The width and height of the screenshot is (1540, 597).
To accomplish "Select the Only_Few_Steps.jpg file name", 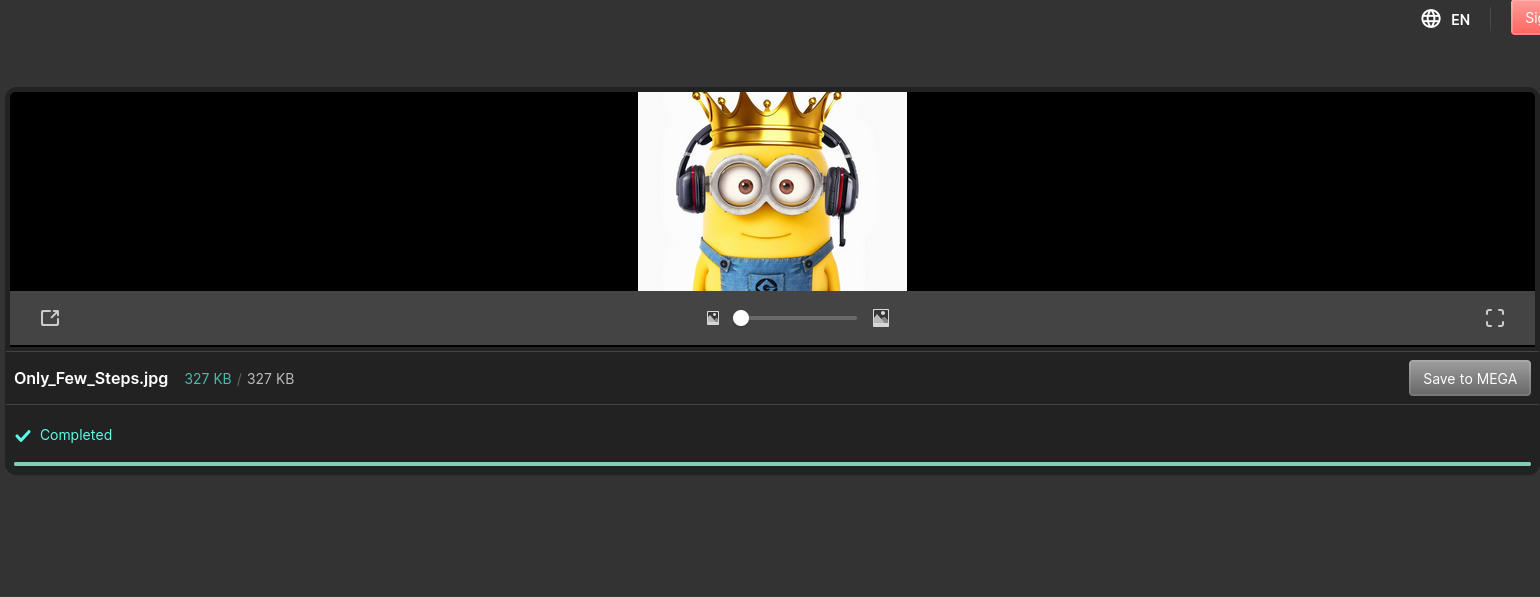I will 91,378.
